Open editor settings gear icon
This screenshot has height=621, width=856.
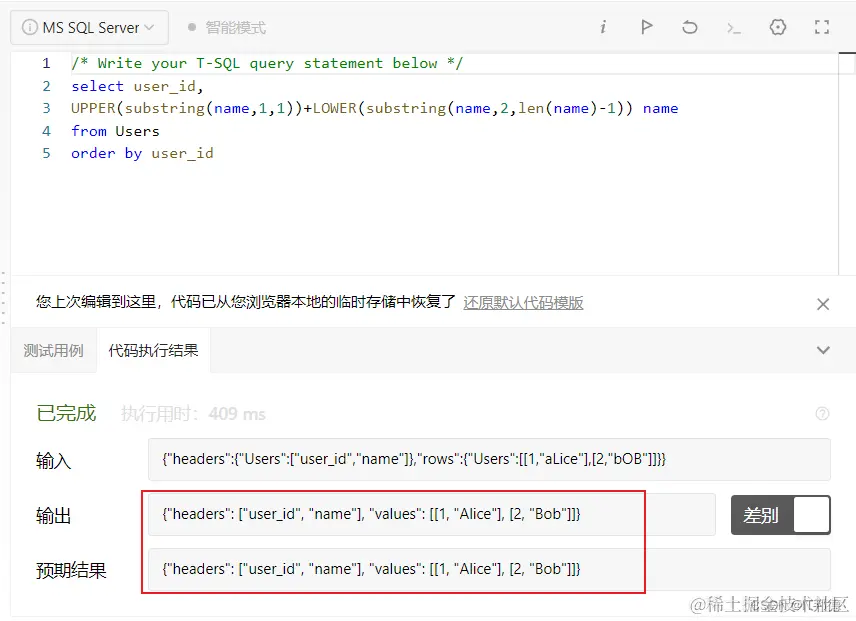(777, 27)
